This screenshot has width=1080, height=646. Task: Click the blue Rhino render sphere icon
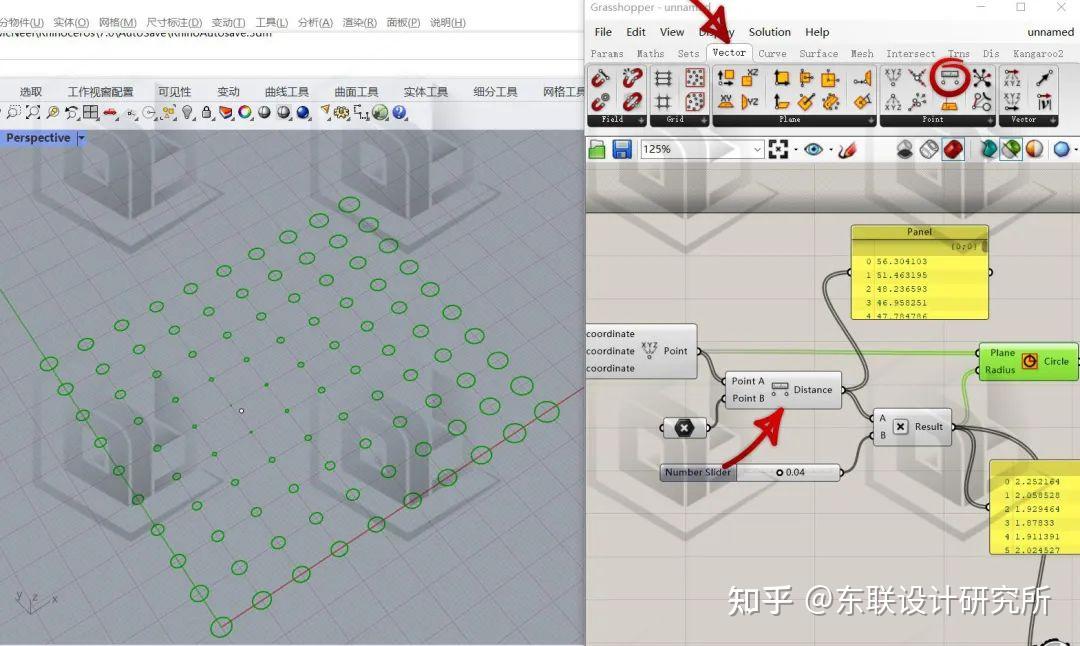tap(303, 112)
